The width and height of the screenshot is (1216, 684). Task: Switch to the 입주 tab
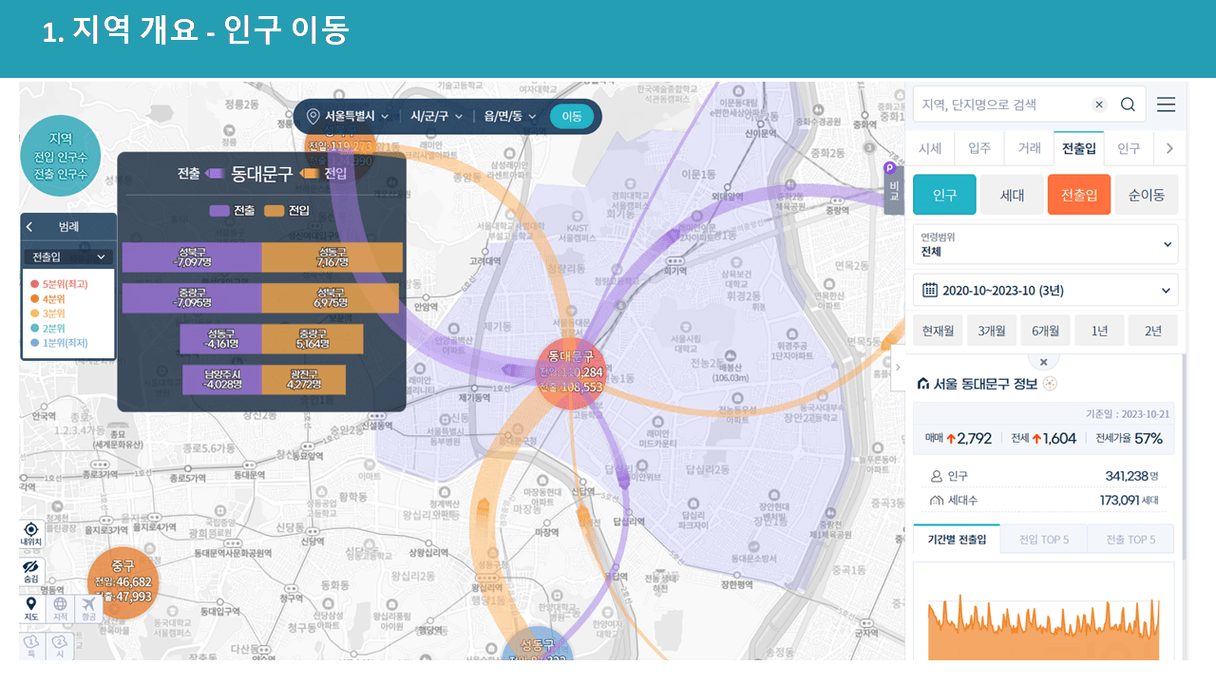[980, 148]
